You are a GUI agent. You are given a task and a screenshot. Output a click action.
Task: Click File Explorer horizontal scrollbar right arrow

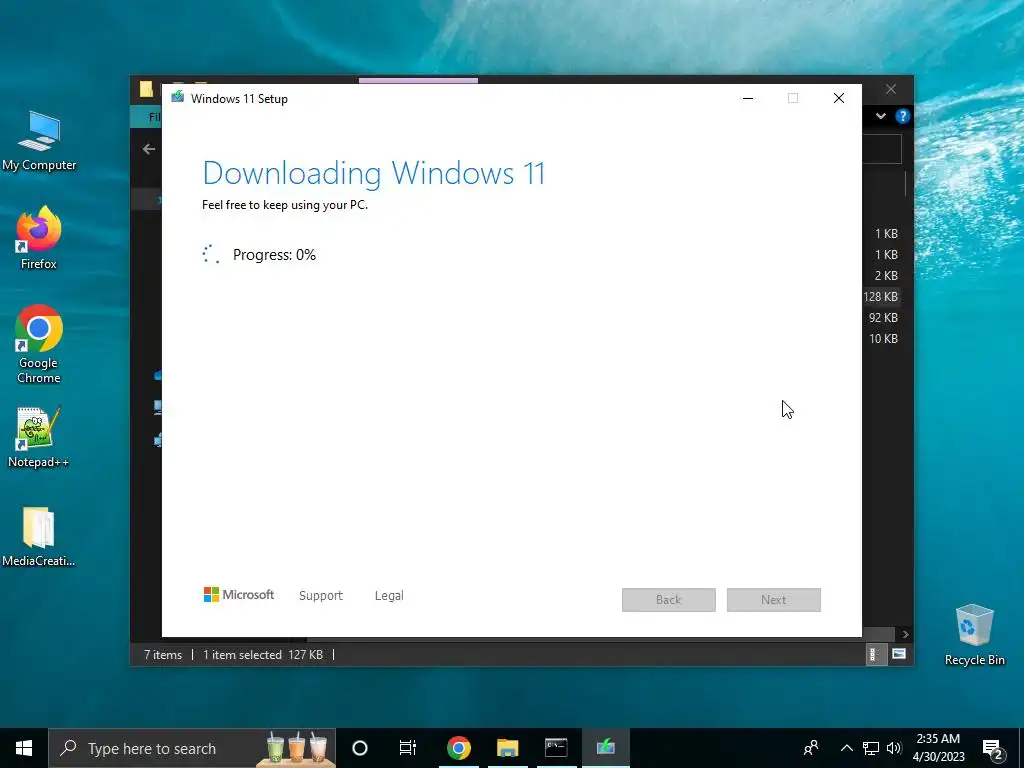905,634
